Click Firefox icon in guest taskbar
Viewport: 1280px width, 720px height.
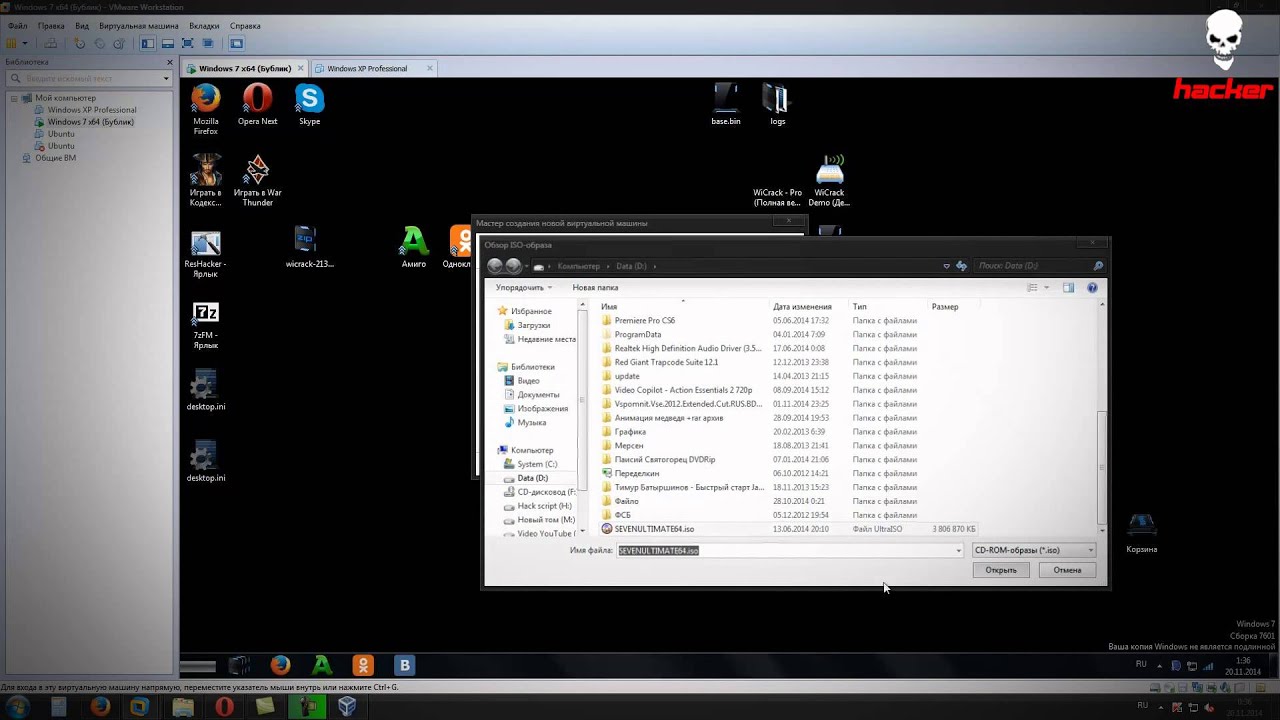tap(280, 665)
